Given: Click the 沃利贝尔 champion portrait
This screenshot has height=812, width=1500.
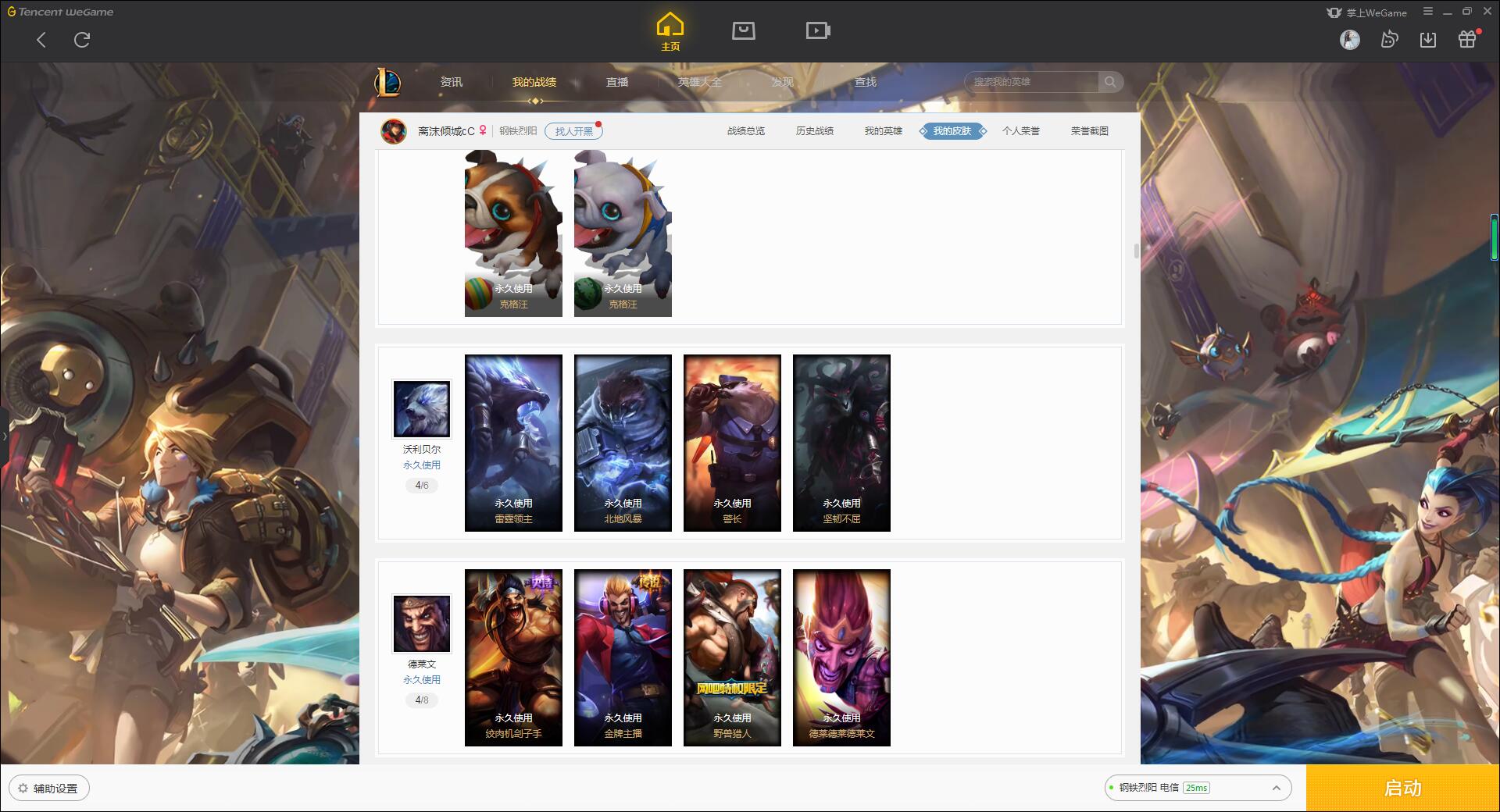Looking at the screenshot, I should coord(422,409).
